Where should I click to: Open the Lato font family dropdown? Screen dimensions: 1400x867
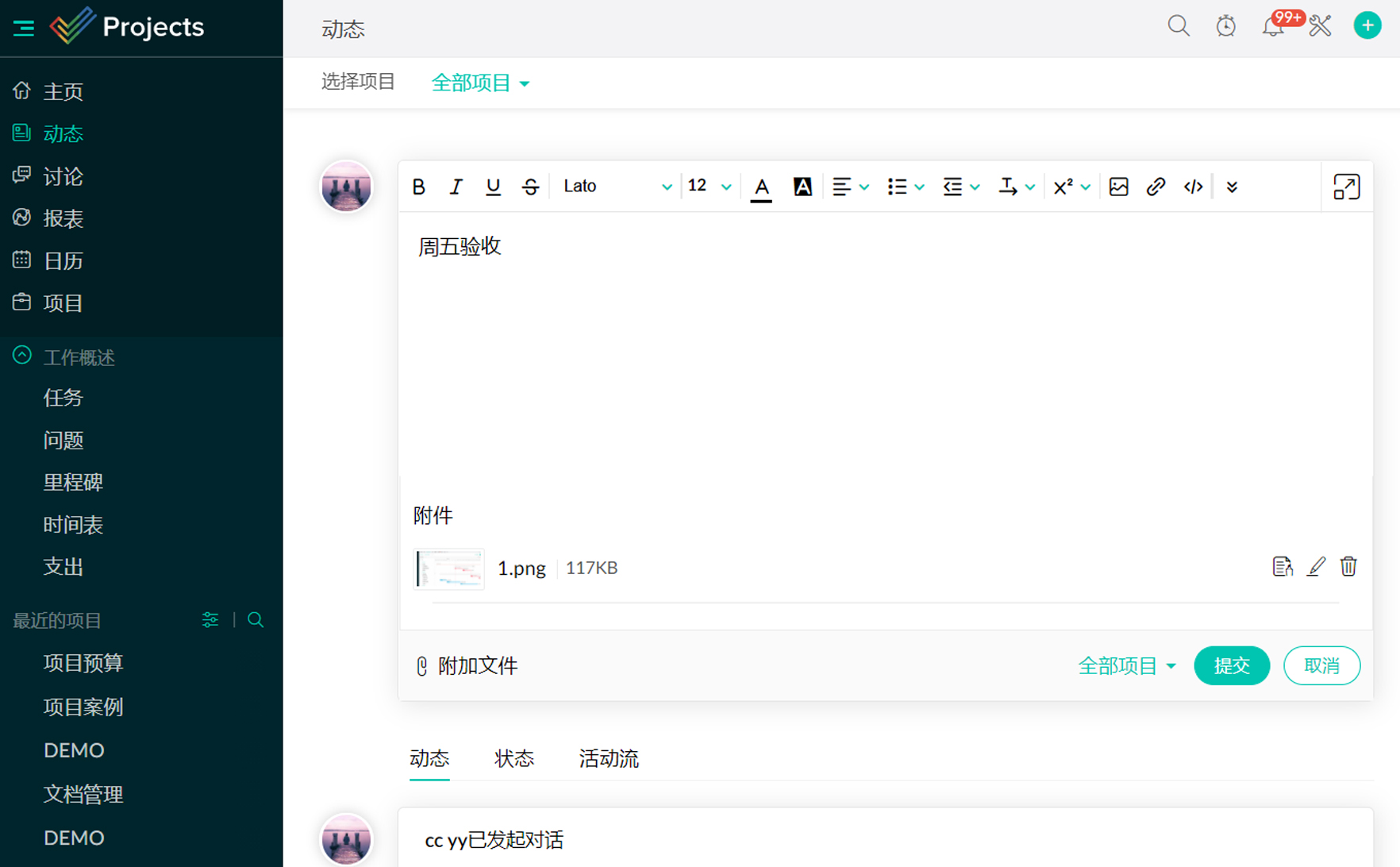point(617,187)
